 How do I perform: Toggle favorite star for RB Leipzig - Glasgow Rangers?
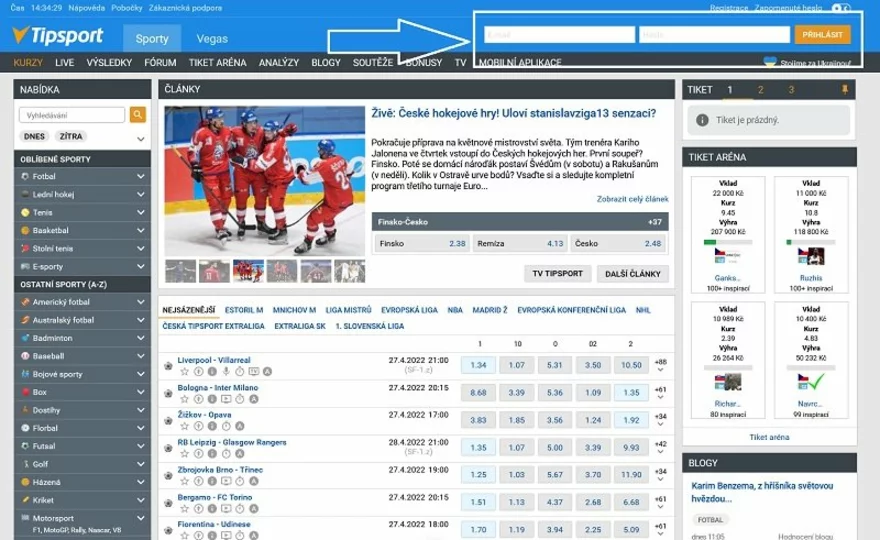184,454
